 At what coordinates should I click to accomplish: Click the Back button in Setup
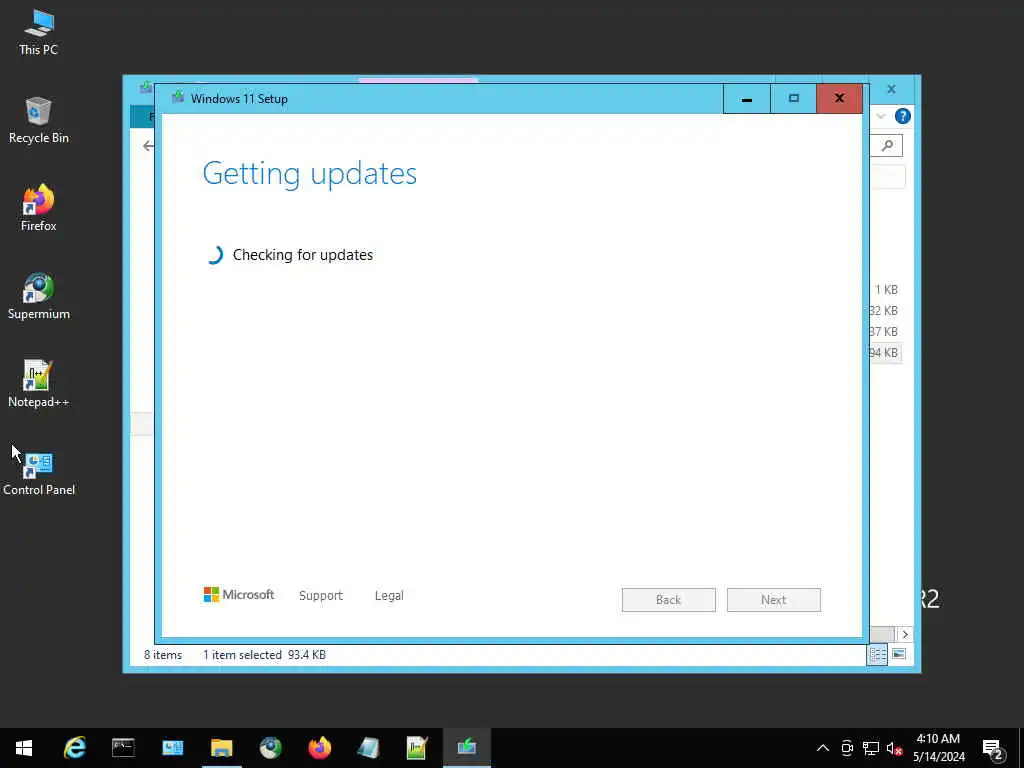(x=669, y=600)
